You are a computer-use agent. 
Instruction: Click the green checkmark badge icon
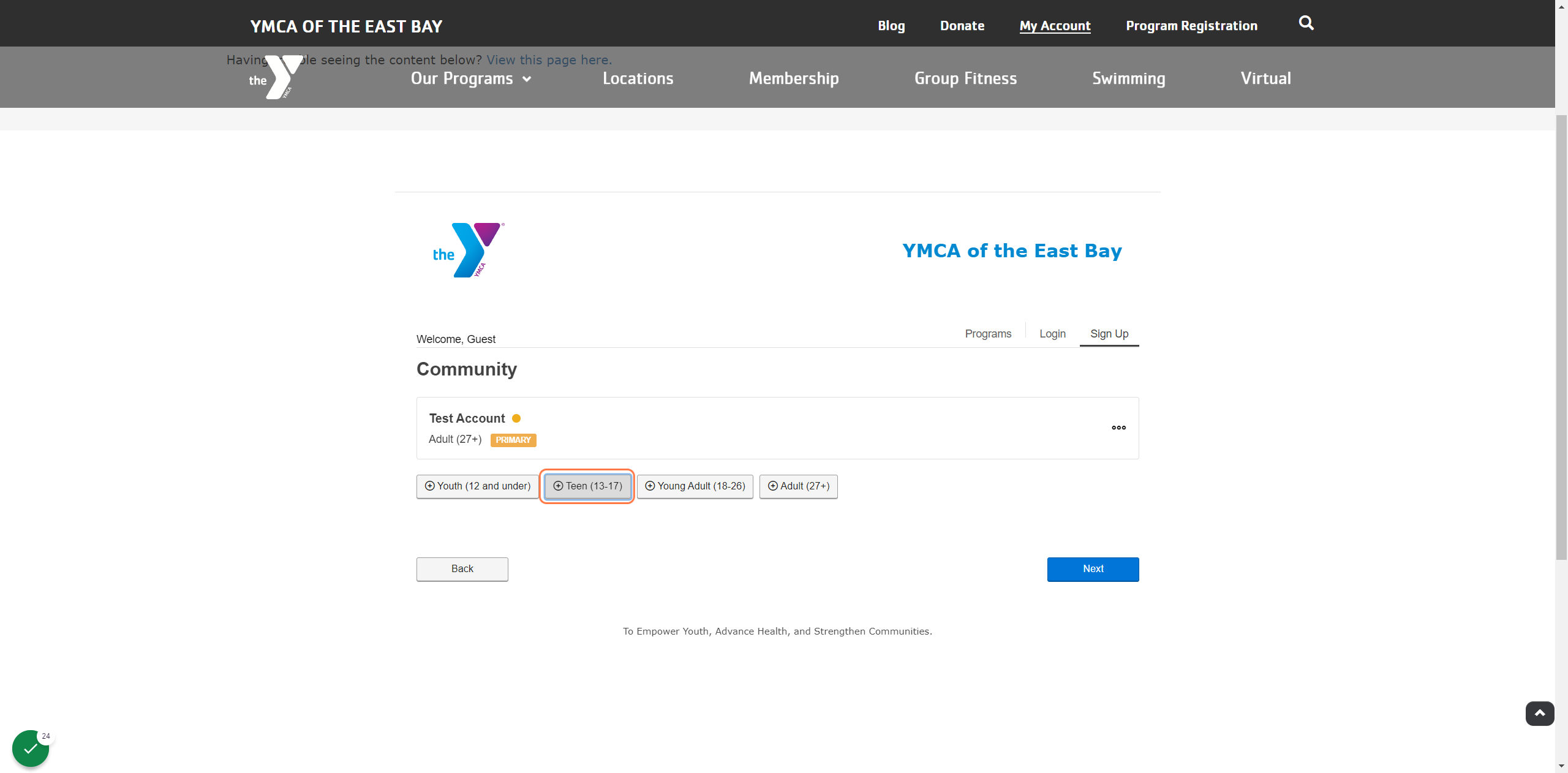point(31,748)
